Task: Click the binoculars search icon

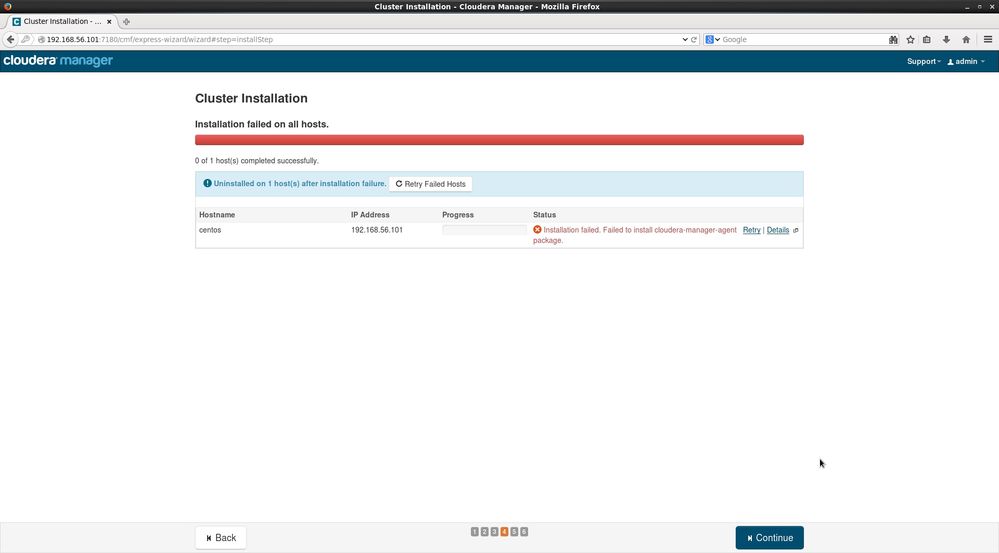Action: pos(893,40)
